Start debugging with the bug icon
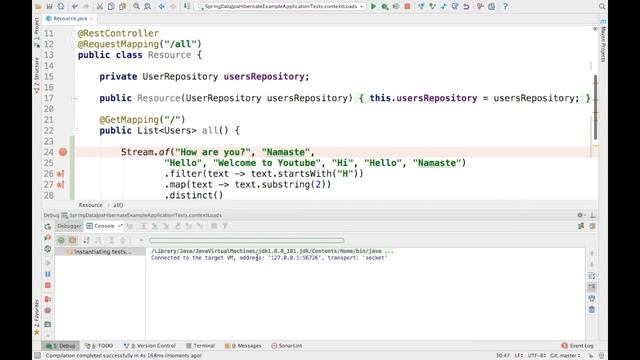Image resolution: width=640 pixels, height=360 pixels. click(384, 6)
